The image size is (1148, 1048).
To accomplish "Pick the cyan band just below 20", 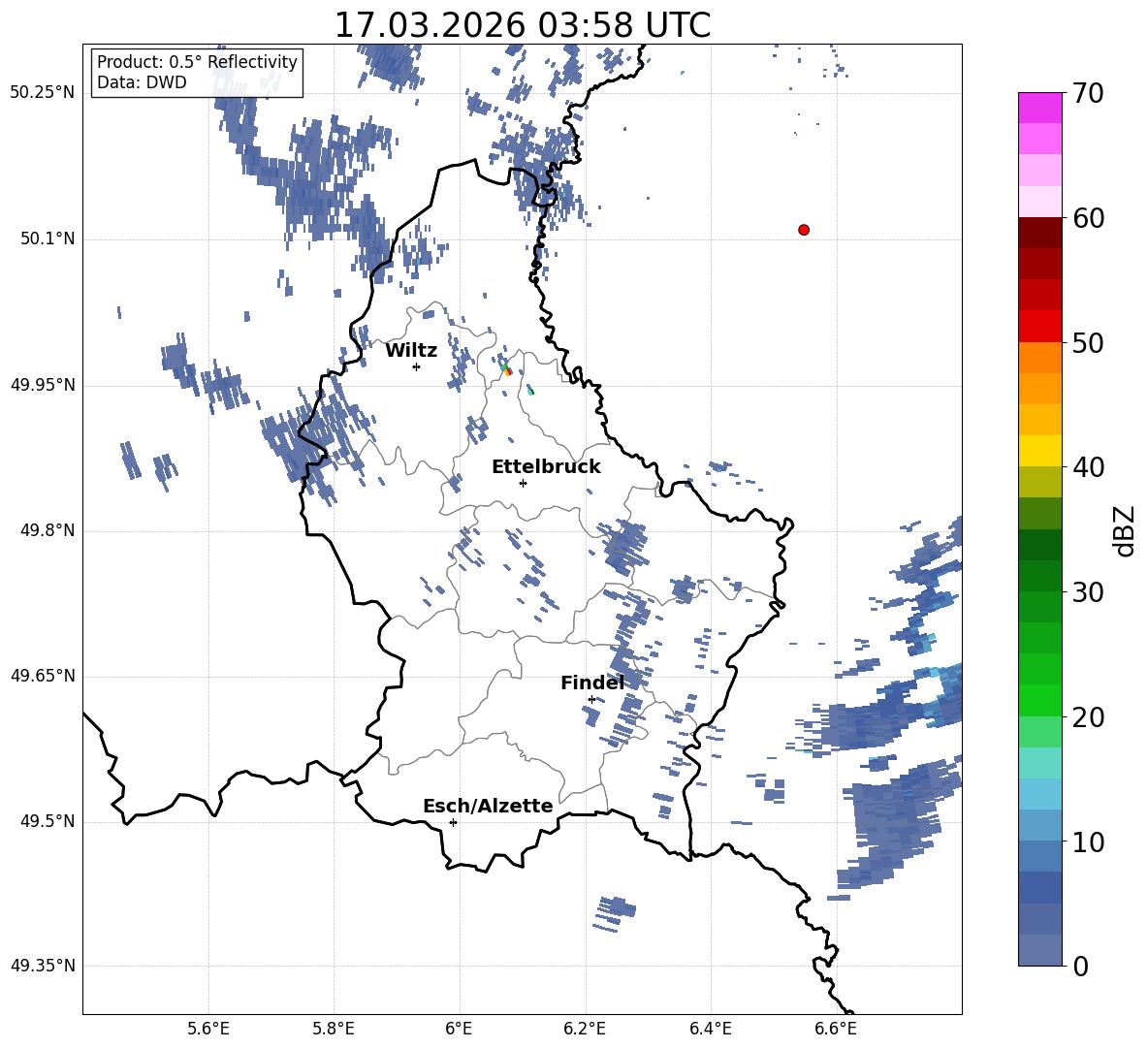I will click(1040, 763).
